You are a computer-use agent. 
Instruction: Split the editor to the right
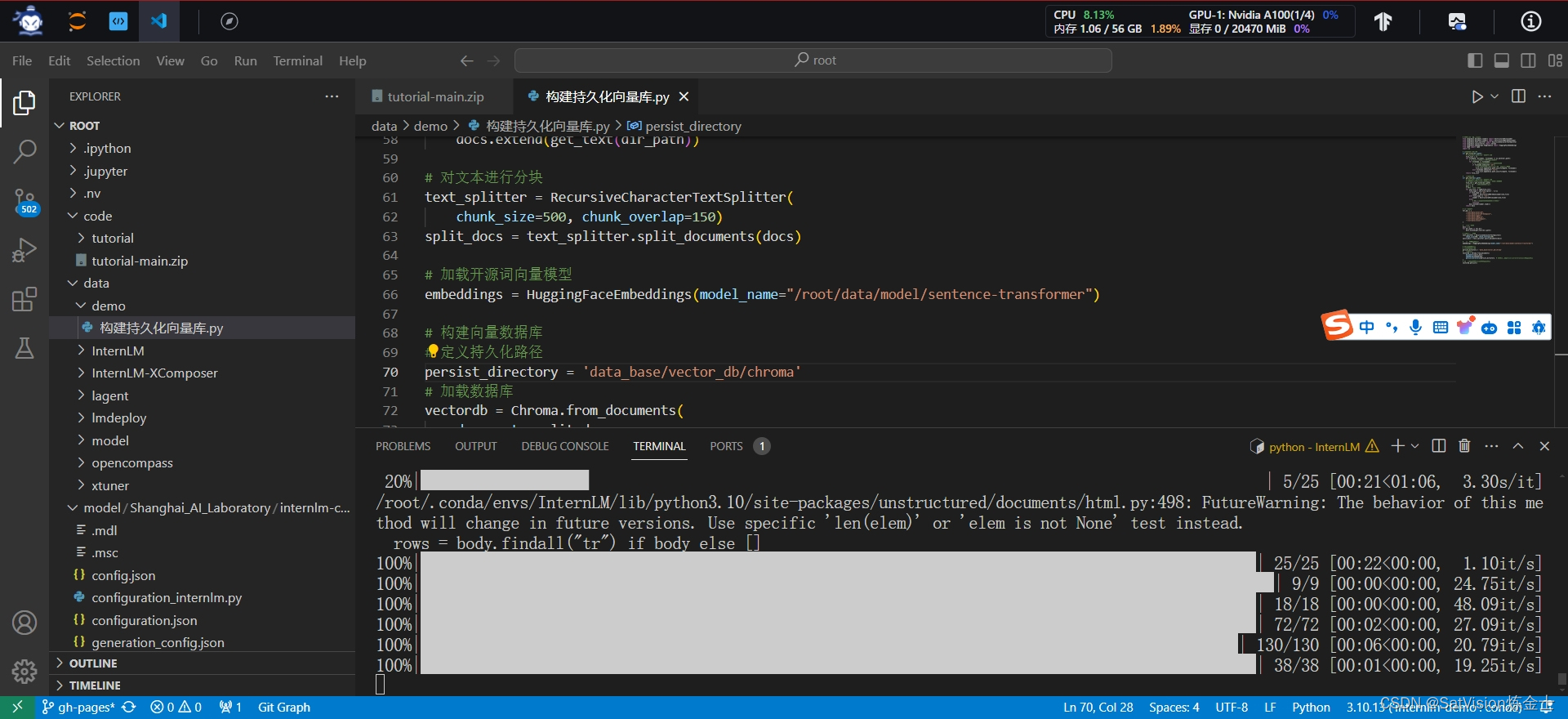(1518, 96)
